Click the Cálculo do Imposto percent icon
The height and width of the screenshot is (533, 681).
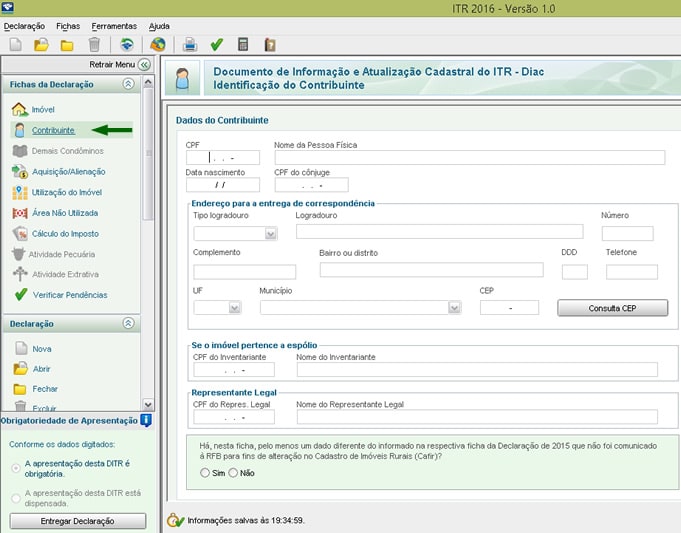pos(20,234)
